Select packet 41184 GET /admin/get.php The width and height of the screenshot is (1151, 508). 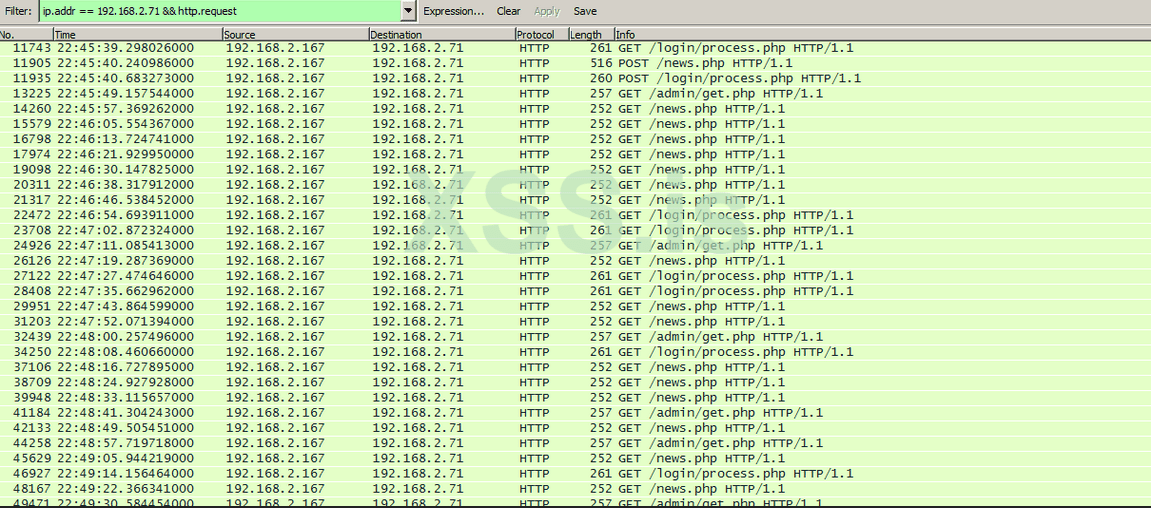pyautogui.click(x=576, y=413)
